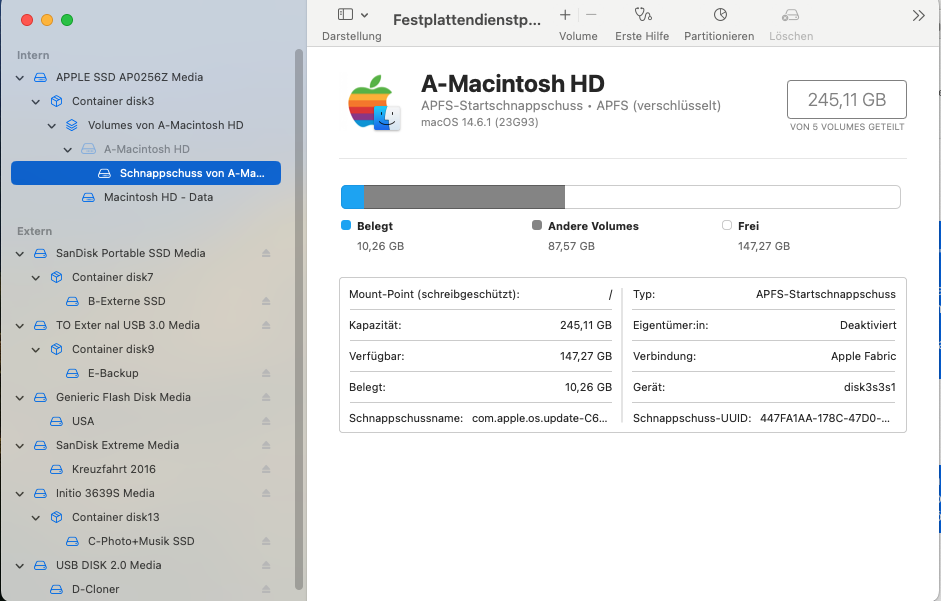This screenshot has height=601, width=941.
Task: Click the minus icon to remove Volume
Action: pos(591,15)
